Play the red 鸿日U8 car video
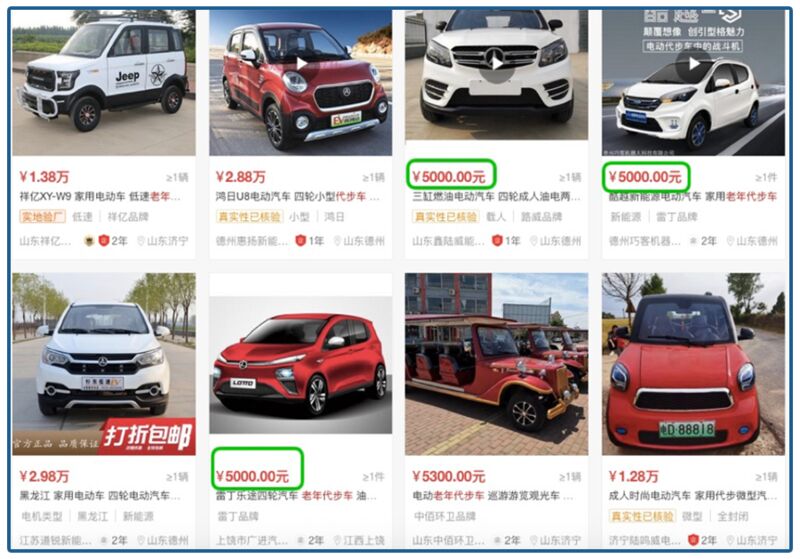 [302, 64]
